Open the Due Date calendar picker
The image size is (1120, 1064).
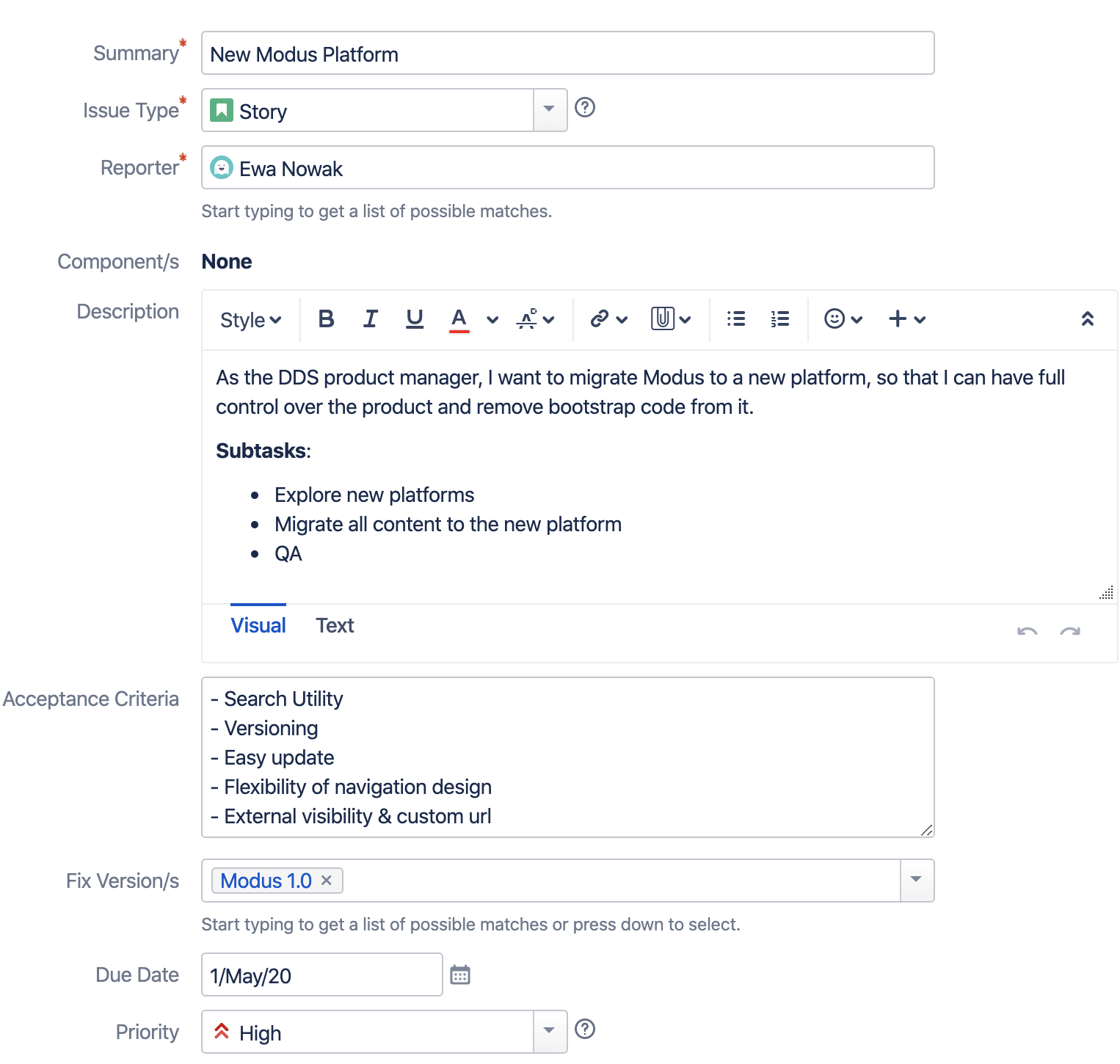460,974
